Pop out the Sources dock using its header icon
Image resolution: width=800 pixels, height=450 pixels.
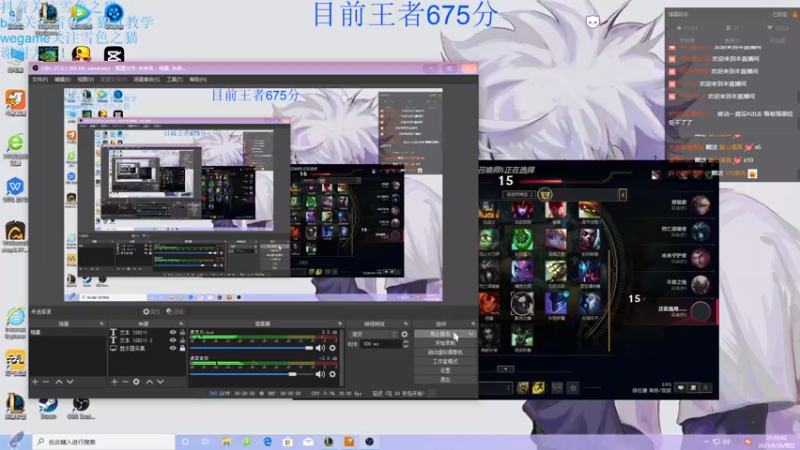point(181,323)
